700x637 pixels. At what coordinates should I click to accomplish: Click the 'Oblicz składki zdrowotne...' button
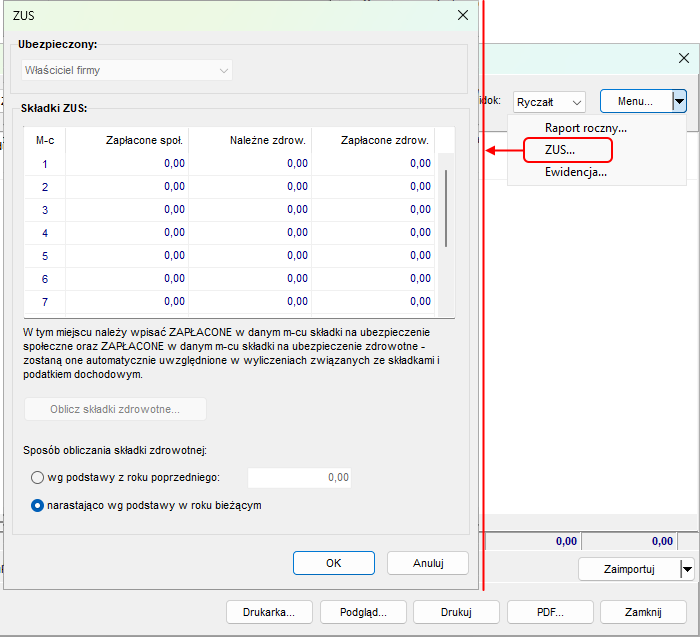click(x=115, y=409)
